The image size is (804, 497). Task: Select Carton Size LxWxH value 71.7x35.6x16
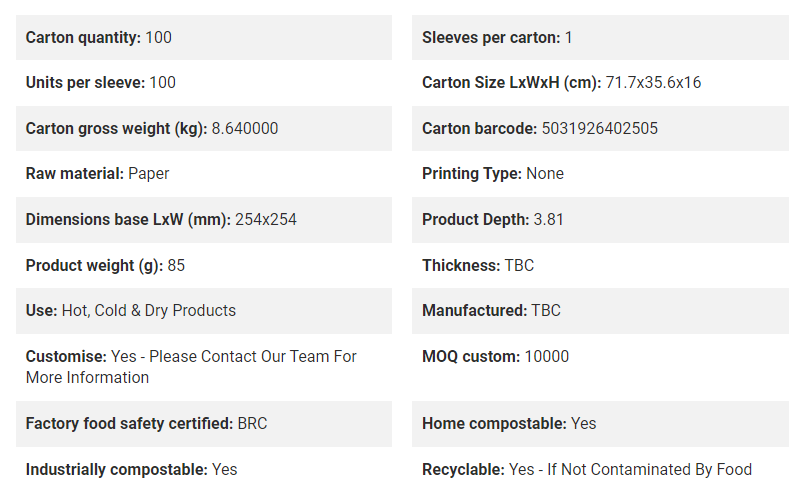click(653, 83)
